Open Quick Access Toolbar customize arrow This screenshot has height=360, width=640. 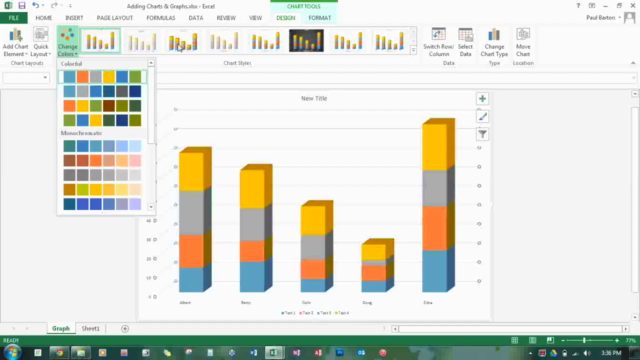pos(70,6)
